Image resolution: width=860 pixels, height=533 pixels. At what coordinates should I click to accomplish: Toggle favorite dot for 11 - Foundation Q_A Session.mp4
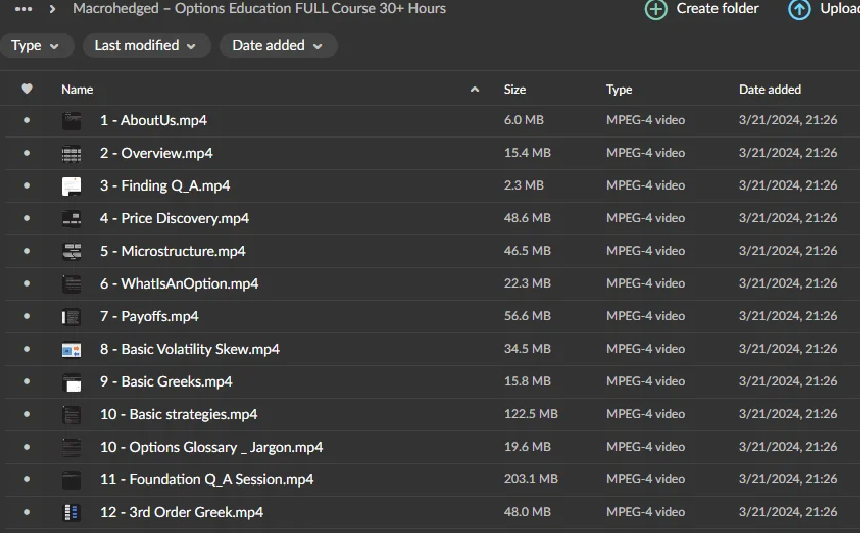[x=27, y=480]
